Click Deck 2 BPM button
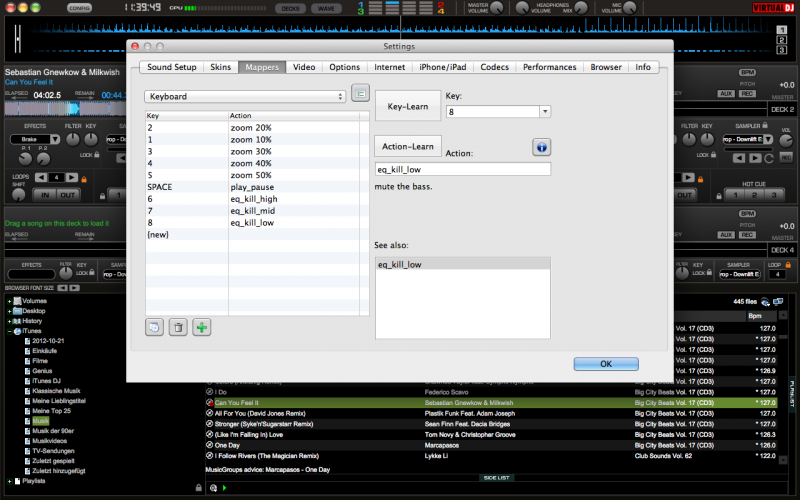800x500 pixels. [x=747, y=72]
